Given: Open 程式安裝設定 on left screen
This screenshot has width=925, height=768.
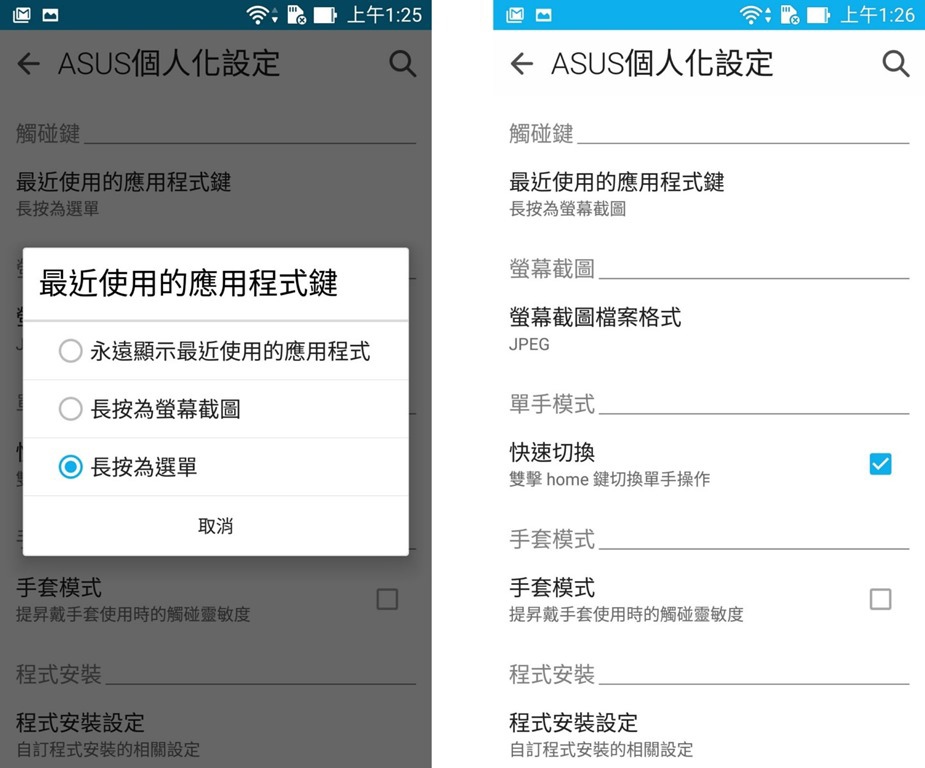Looking at the screenshot, I should (215, 735).
